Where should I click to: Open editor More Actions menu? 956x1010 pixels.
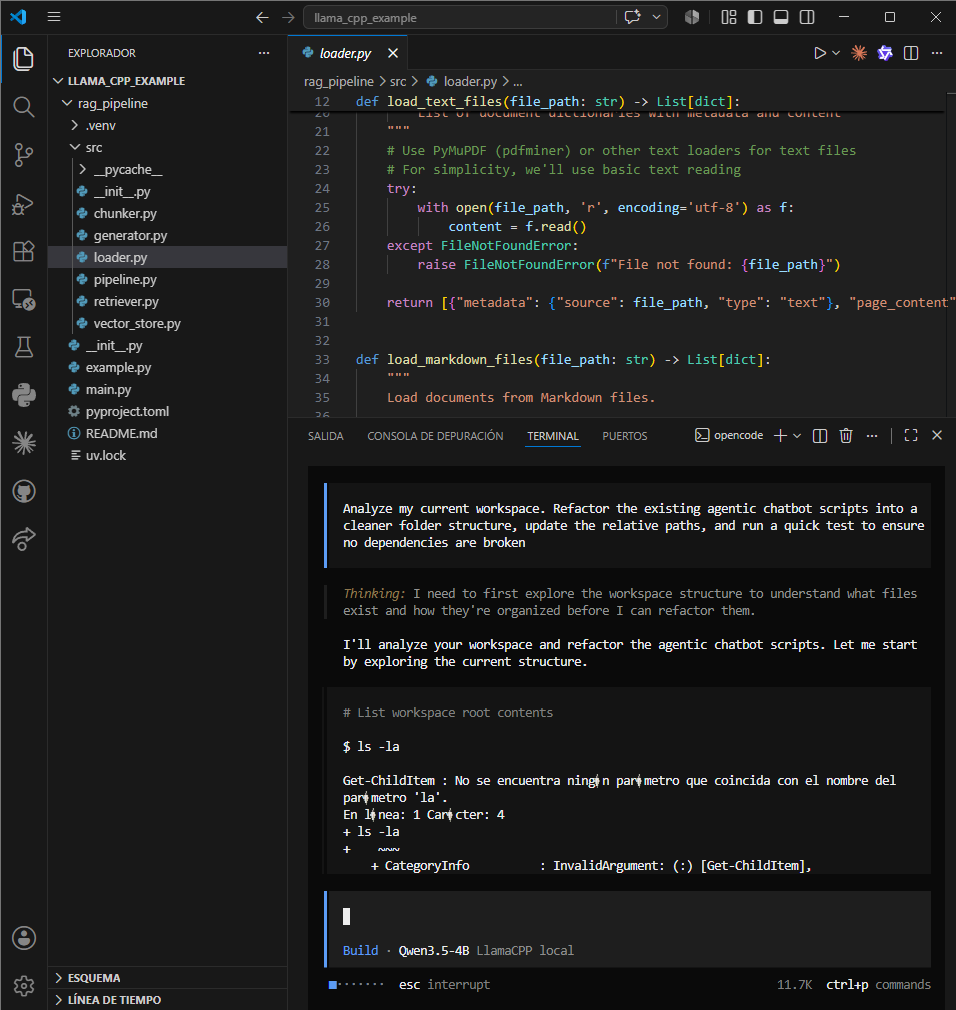937,53
